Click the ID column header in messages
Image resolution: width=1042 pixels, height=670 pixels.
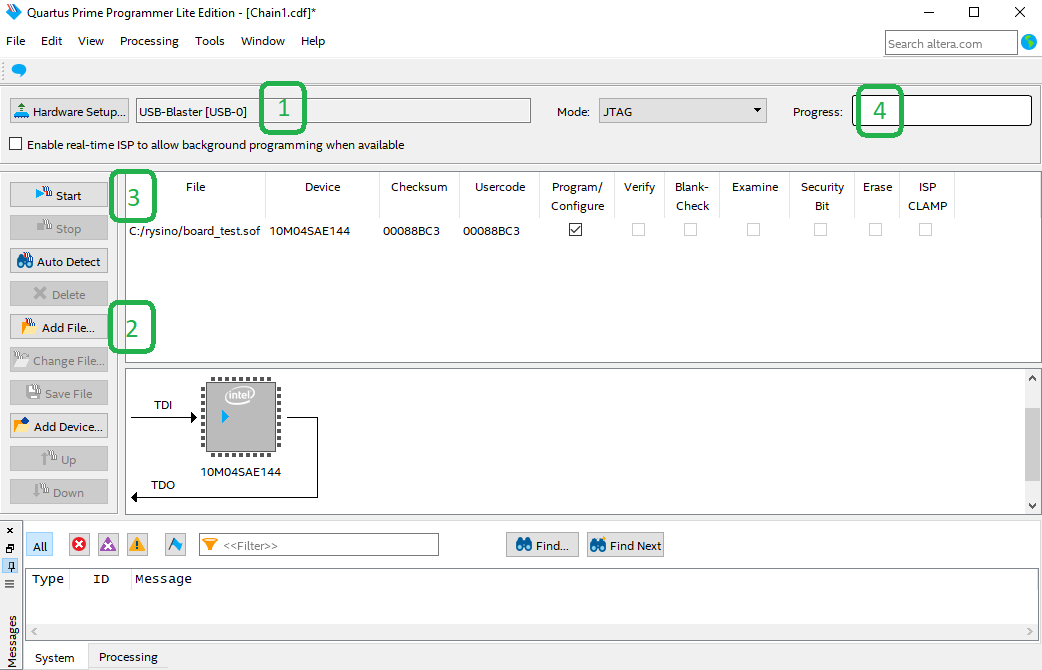[101, 579]
